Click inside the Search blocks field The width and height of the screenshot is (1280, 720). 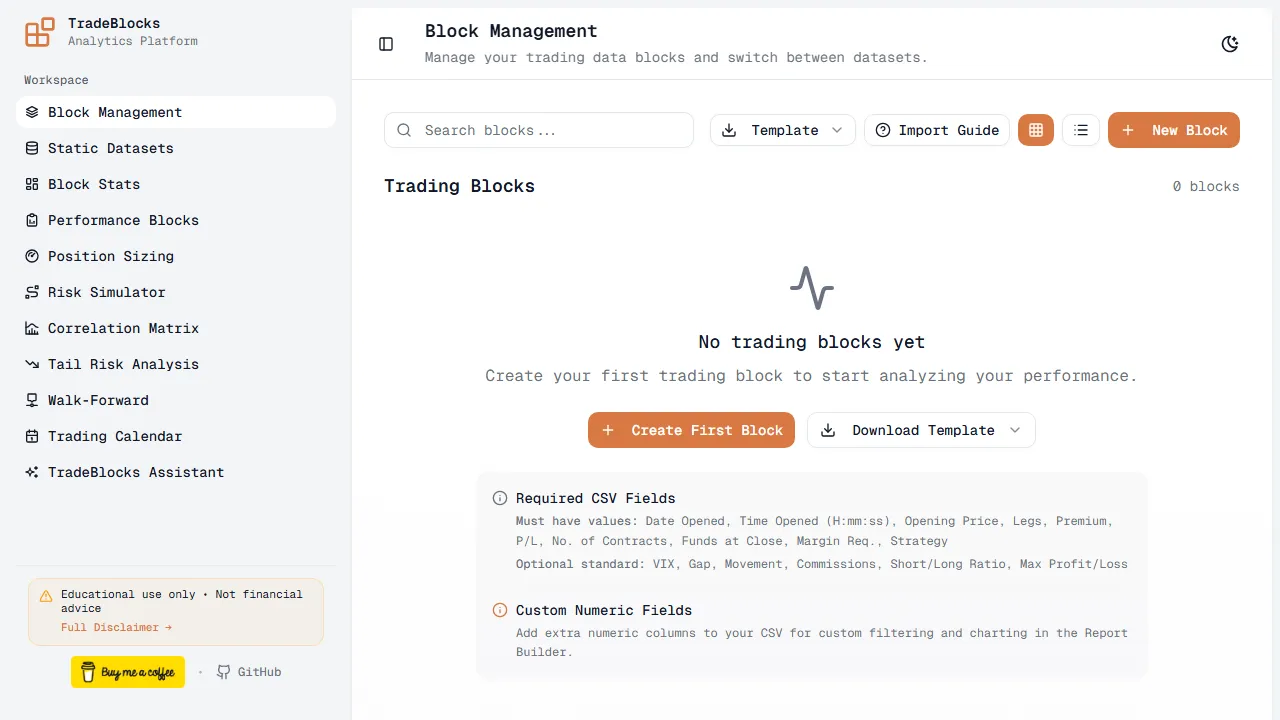[x=538, y=130]
